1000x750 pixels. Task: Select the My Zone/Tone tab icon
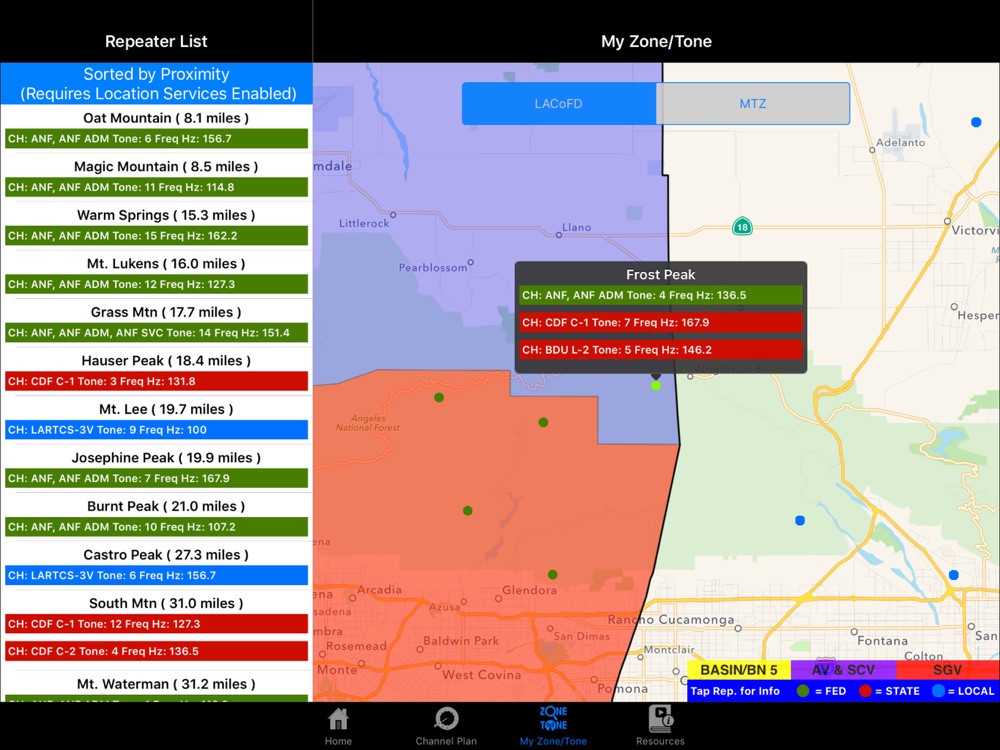553,725
